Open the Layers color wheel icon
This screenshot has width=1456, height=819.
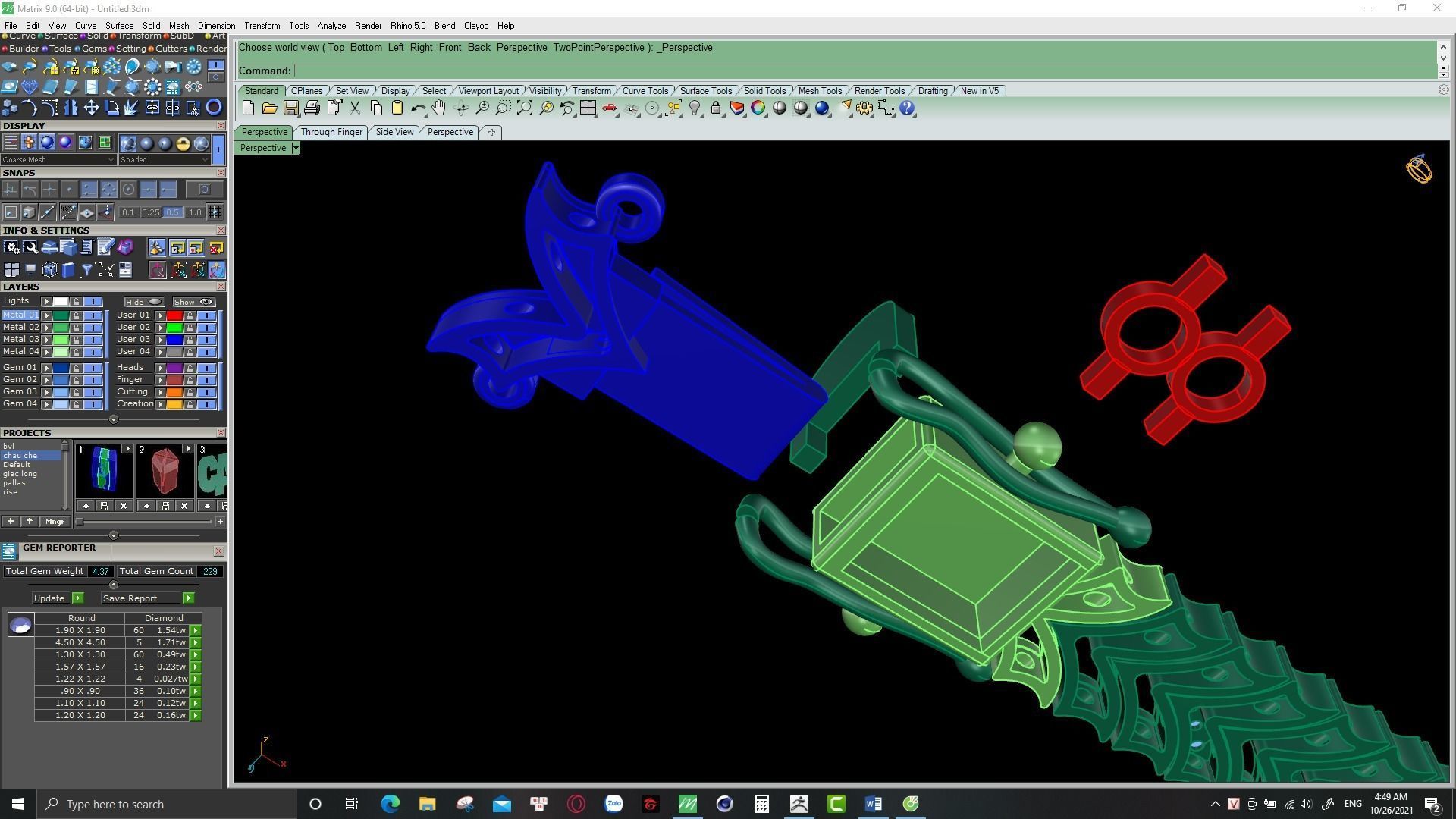pyautogui.click(x=758, y=108)
